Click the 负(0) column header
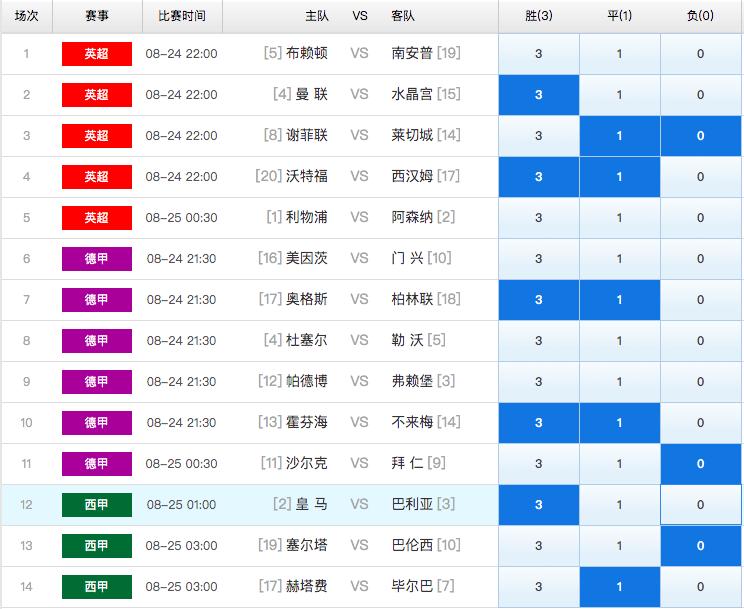The width and height of the screenshot is (744, 609). [x=701, y=16]
